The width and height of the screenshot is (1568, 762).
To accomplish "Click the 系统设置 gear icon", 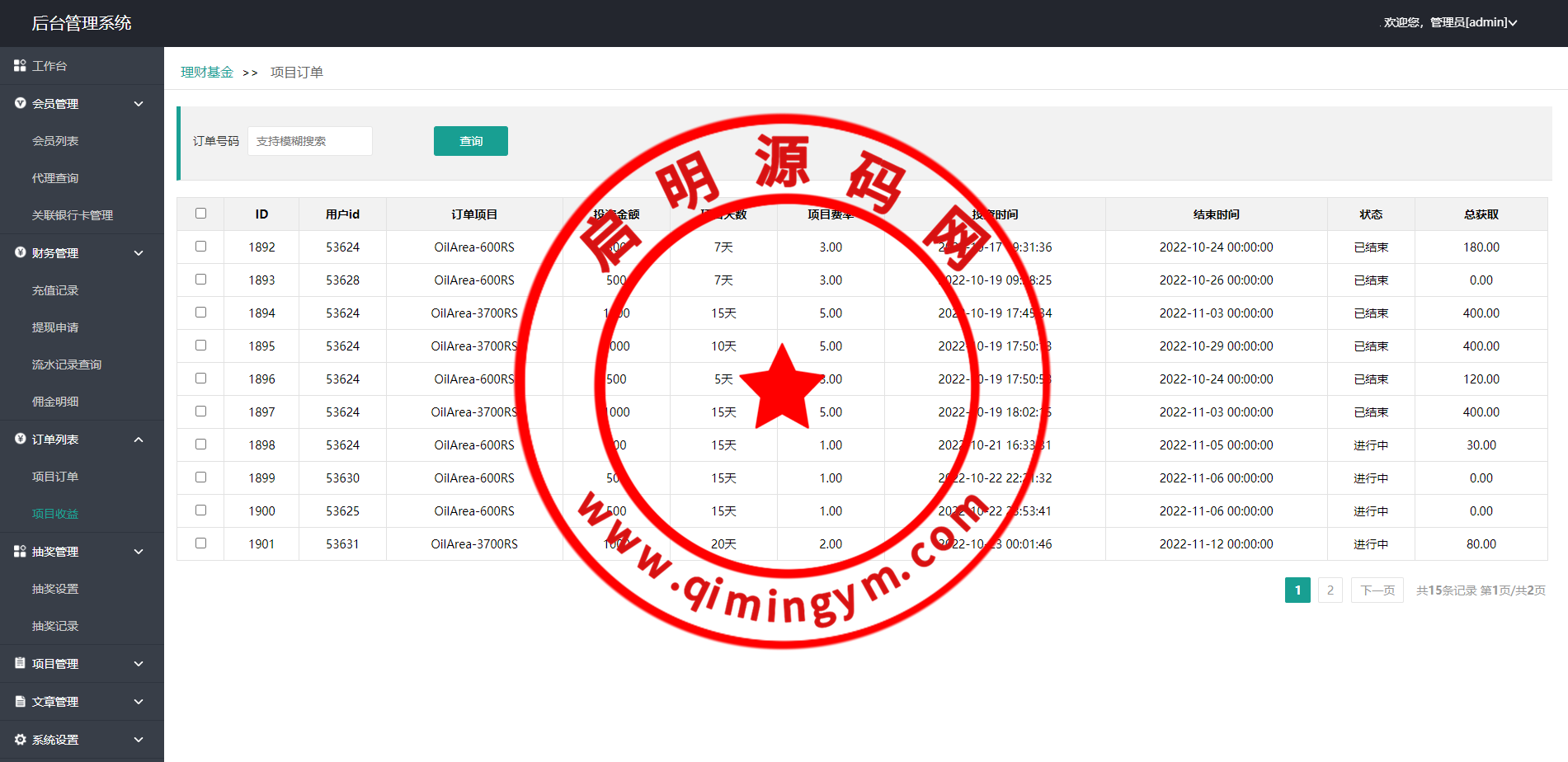I will pyautogui.click(x=20, y=740).
